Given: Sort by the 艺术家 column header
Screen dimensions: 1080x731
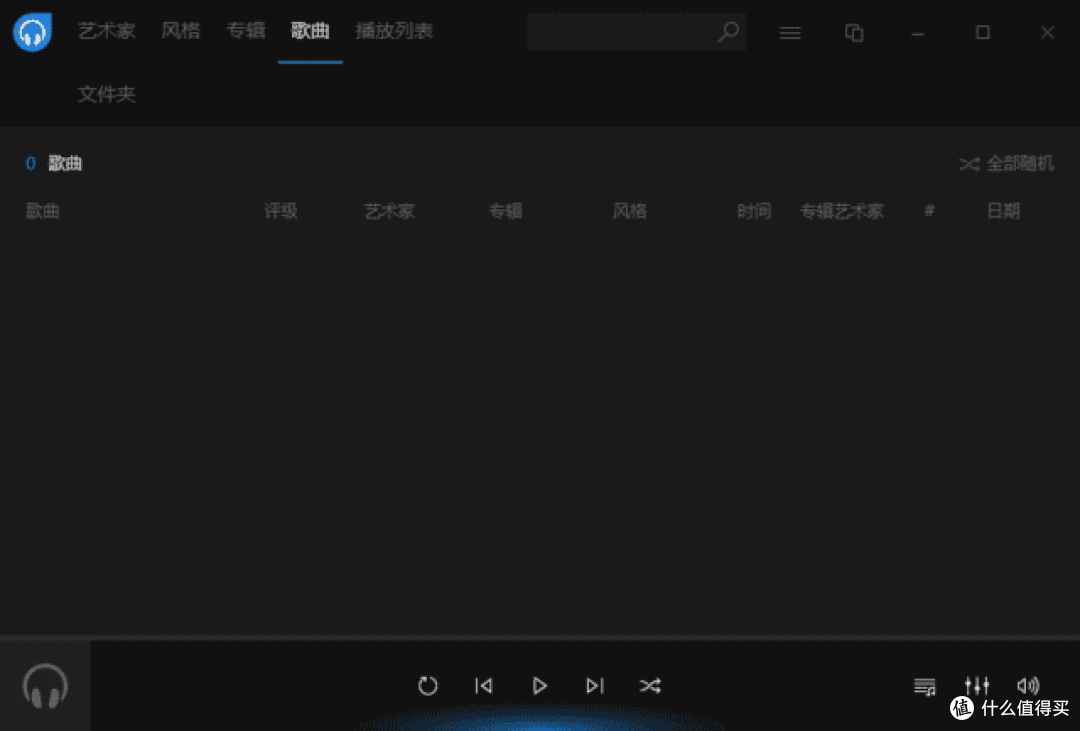Looking at the screenshot, I should (389, 211).
